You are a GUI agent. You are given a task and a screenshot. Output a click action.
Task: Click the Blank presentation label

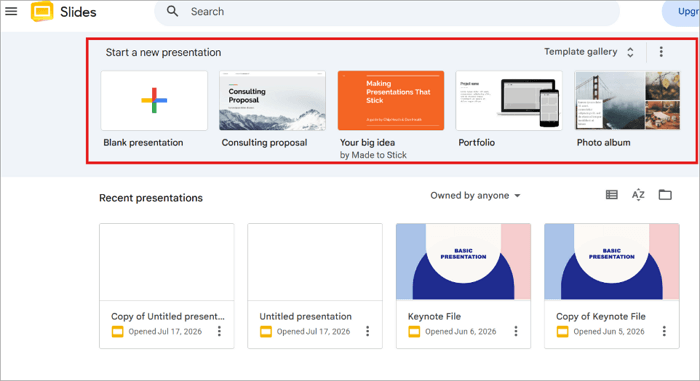[x=143, y=142]
